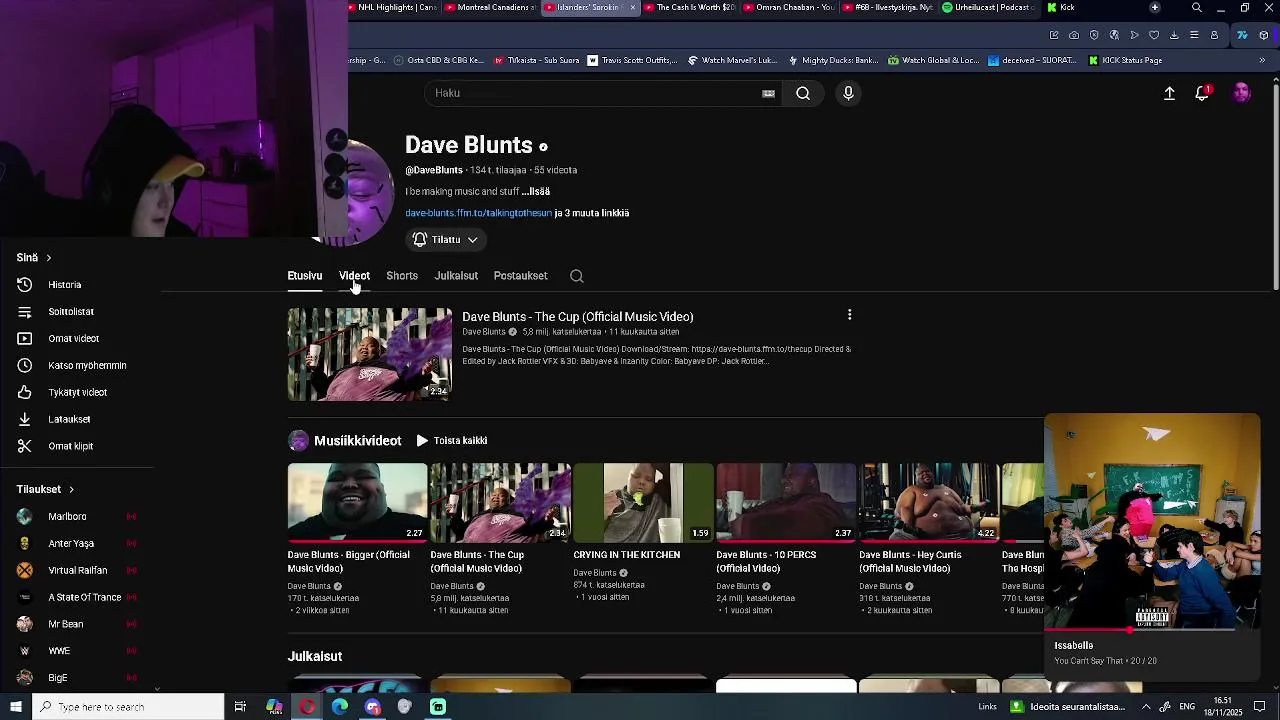Start a voice search with the microphone icon

pos(848,93)
